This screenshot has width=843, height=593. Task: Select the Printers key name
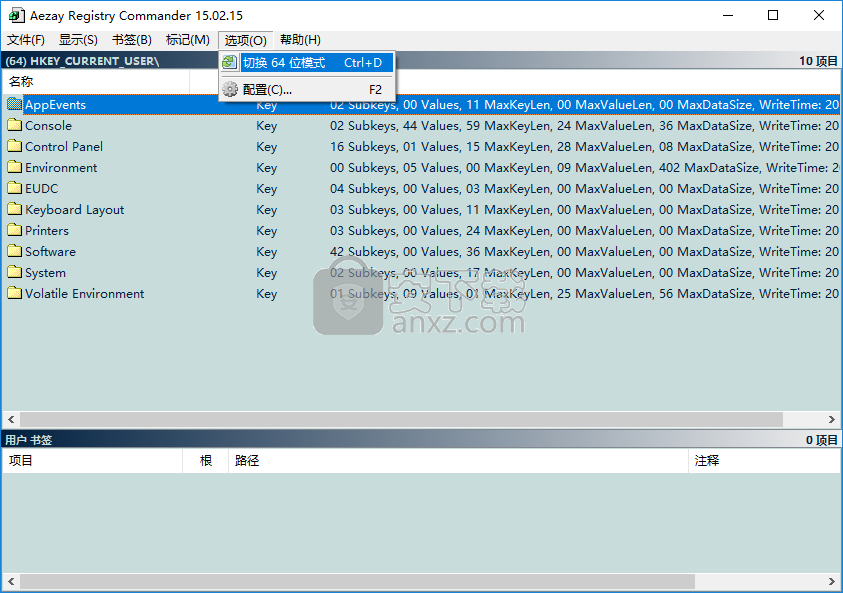coord(47,230)
